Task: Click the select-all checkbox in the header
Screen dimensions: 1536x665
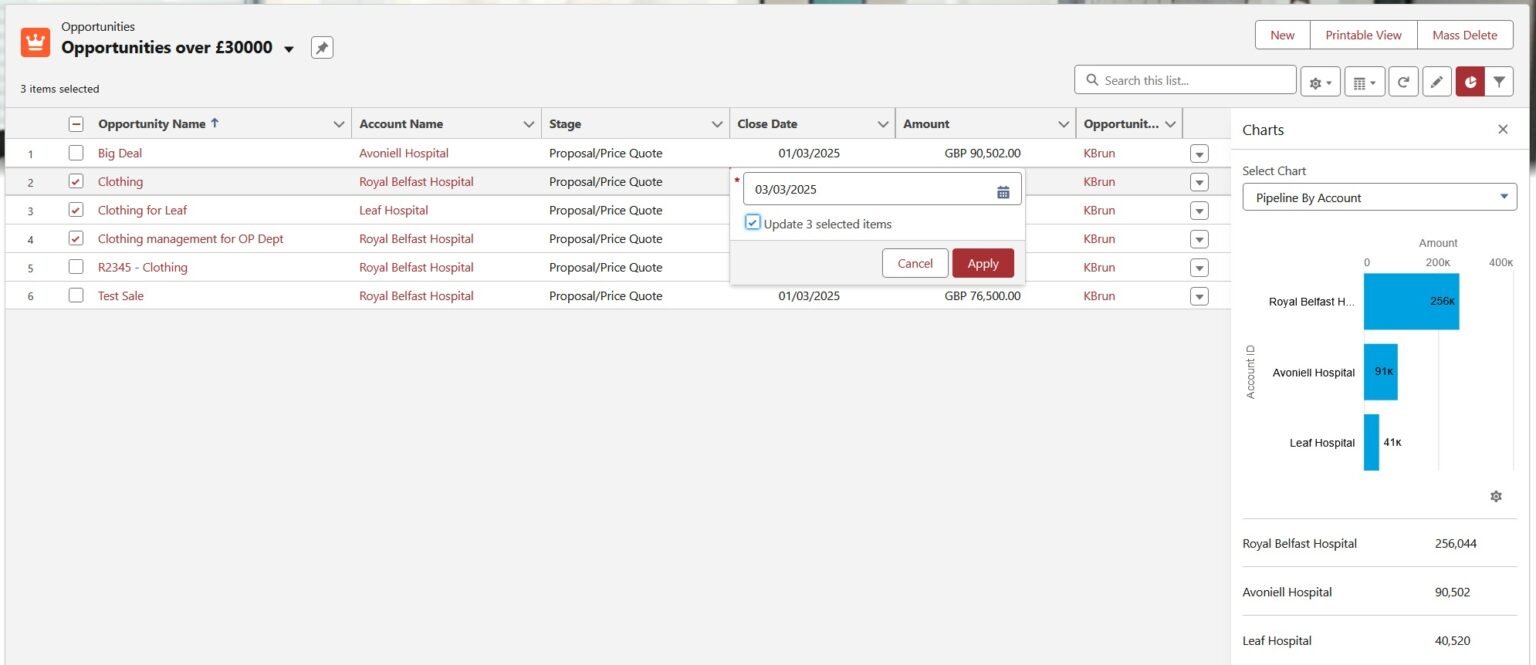Action: coord(75,123)
